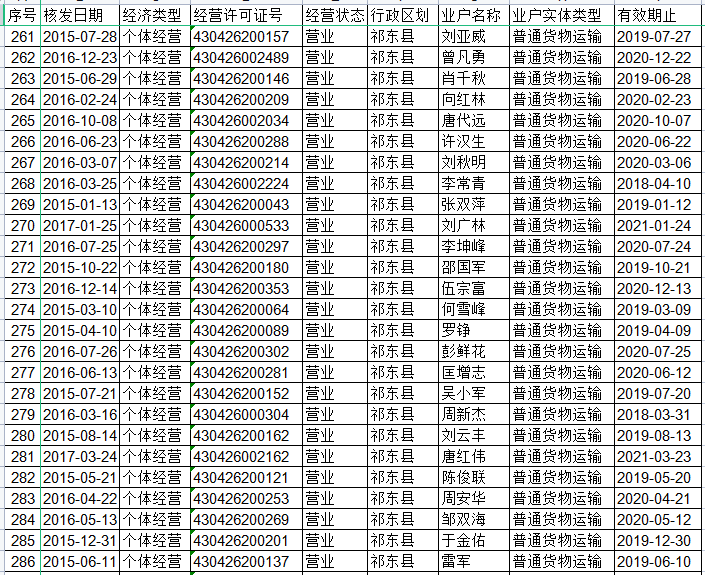Screen dimensions: 705x575
Task: Select the expiry date 2021-03-23
Action: tap(653, 456)
